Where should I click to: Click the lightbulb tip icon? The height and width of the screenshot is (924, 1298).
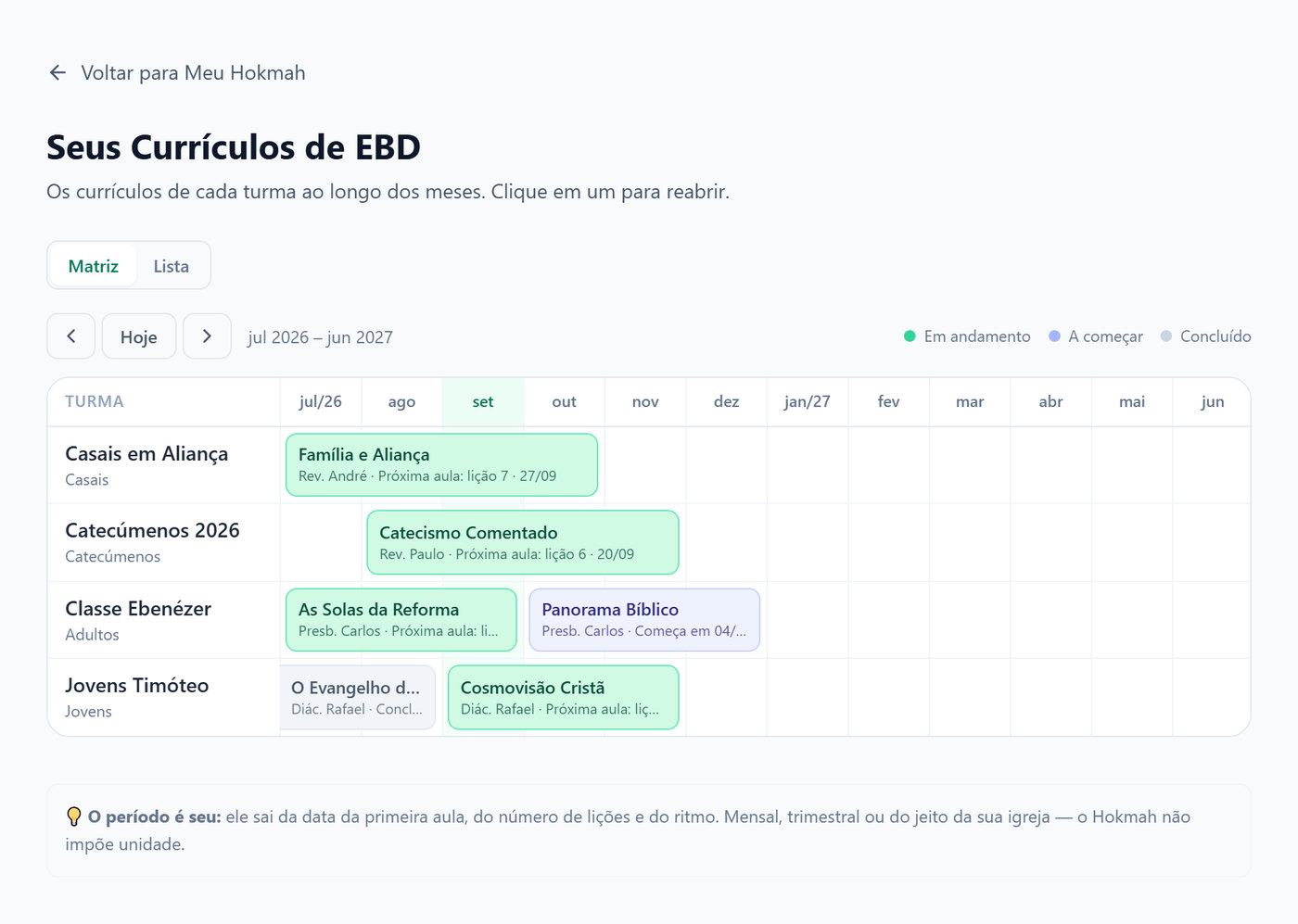pos(74,816)
